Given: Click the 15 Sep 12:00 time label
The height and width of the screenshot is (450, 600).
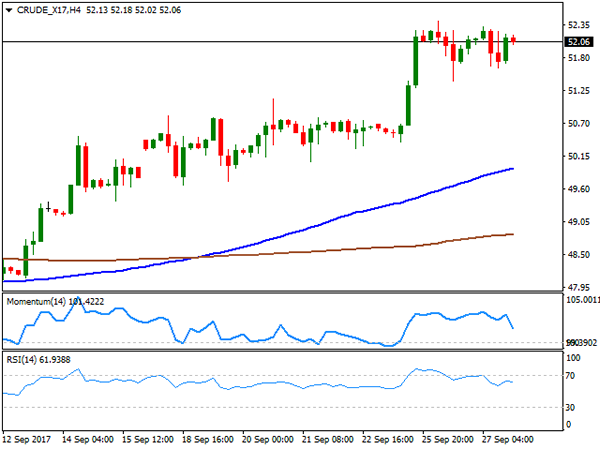Looking at the screenshot, I should point(148,440).
